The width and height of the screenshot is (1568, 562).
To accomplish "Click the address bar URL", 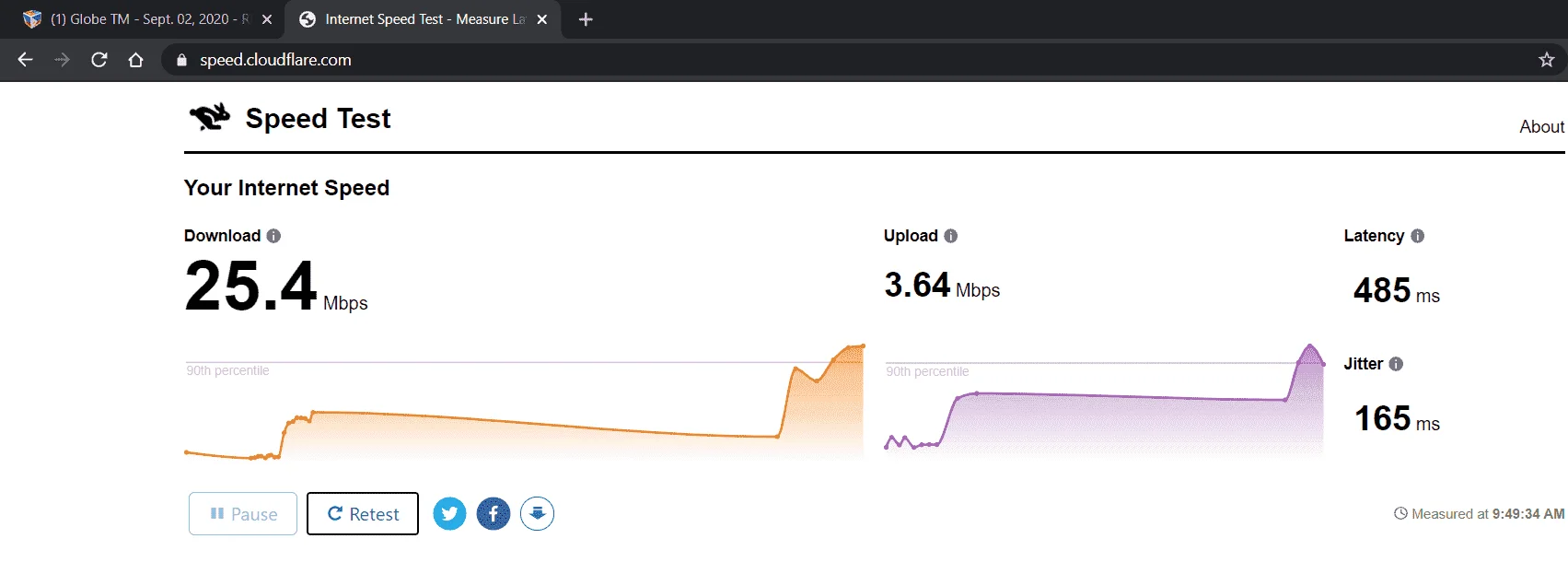I will pyautogui.click(x=275, y=60).
